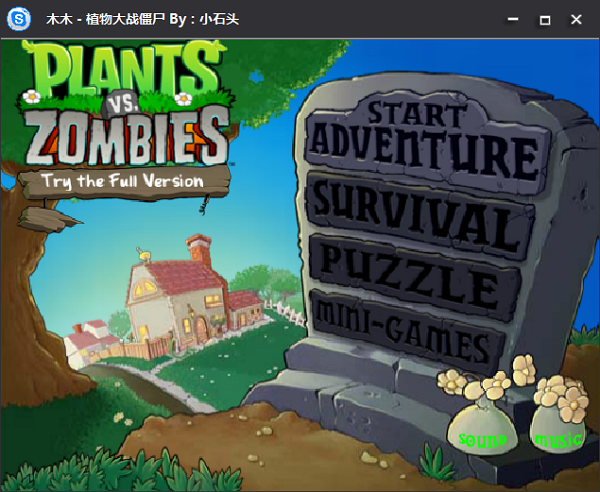Minimize the game window
600x492 pixels.
coord(513,19)
